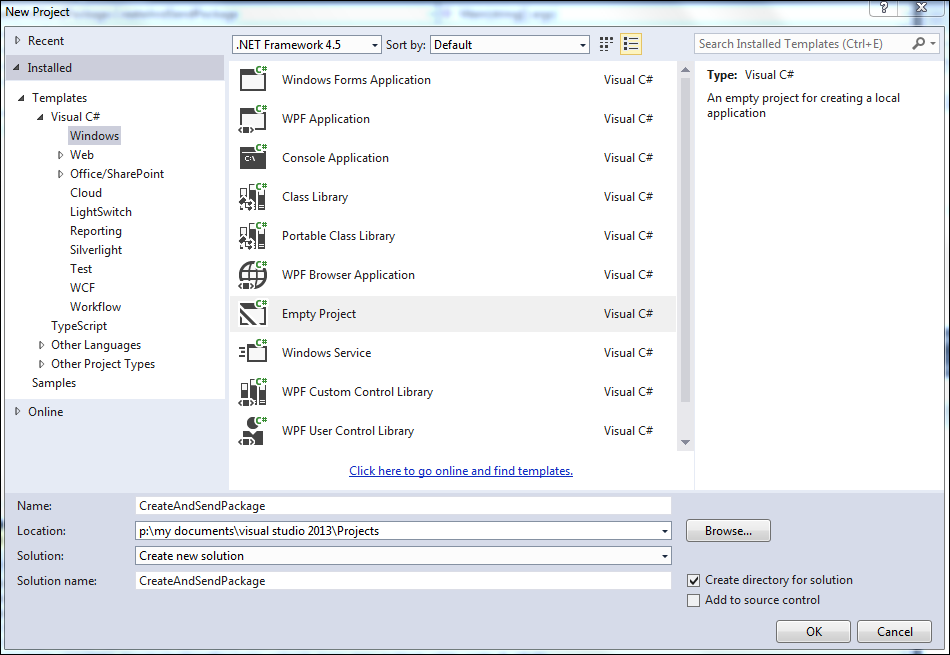Image resolution: width=950 pixels, height=655 pixels.
Task: Click the template list scroll down arrow
Action: click(685, 442)
